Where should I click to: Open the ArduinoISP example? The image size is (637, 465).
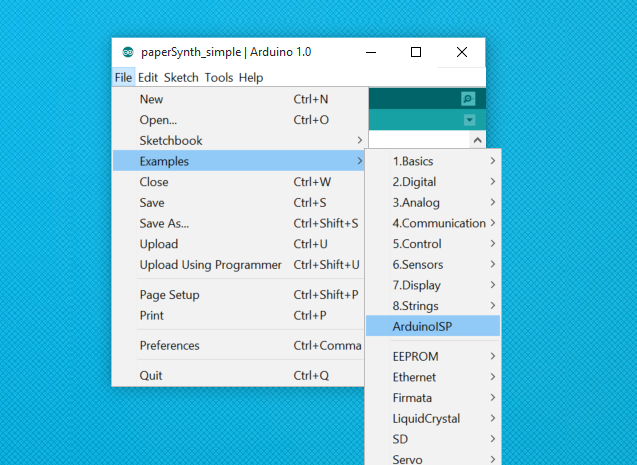pos(433,326)
